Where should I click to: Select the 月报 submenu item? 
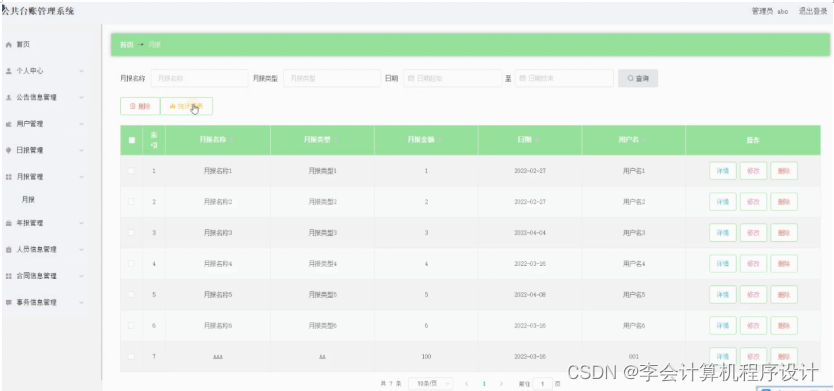(28, 200)
